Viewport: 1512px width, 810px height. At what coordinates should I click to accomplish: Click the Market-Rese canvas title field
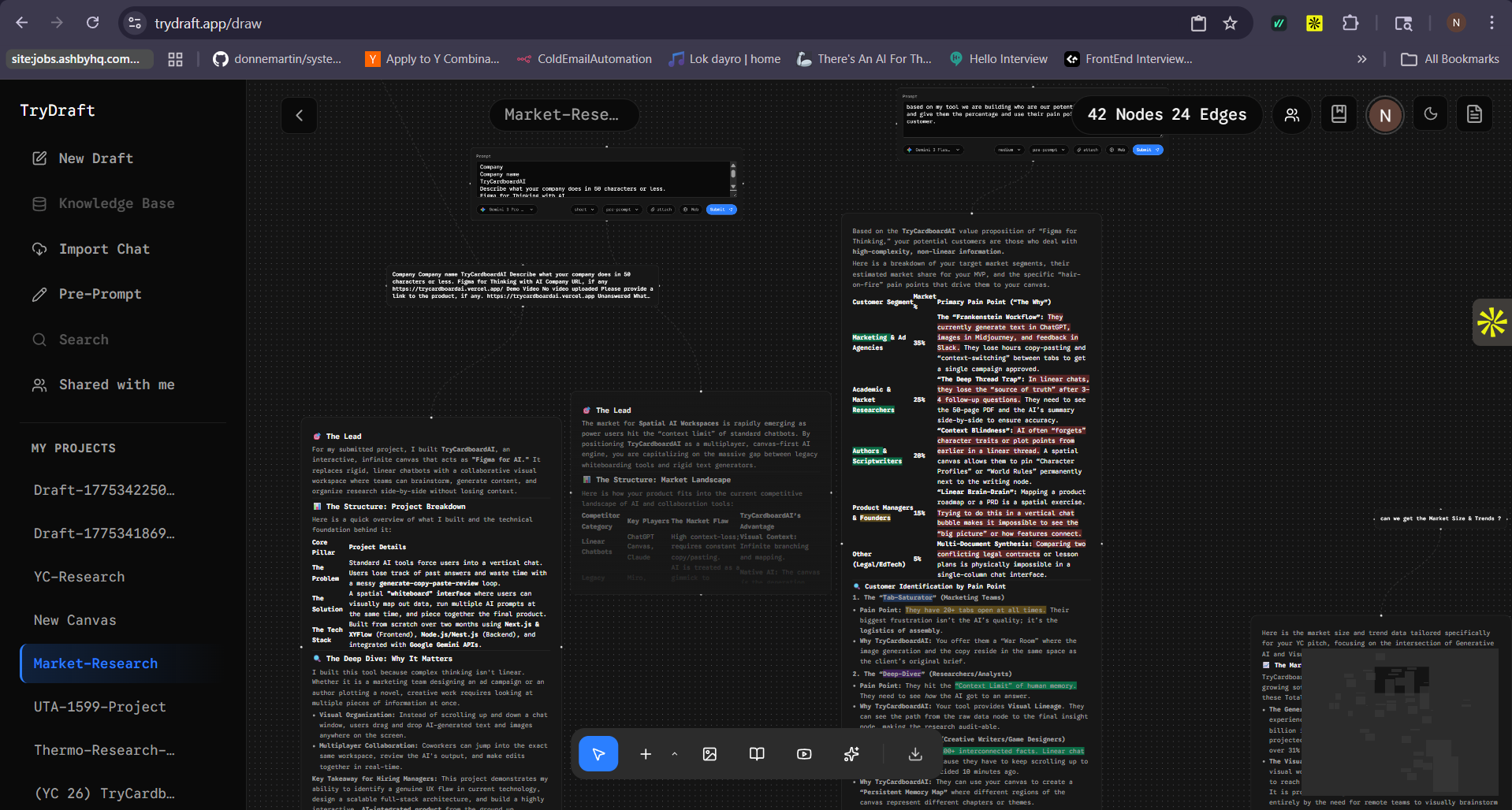[564, 114]
